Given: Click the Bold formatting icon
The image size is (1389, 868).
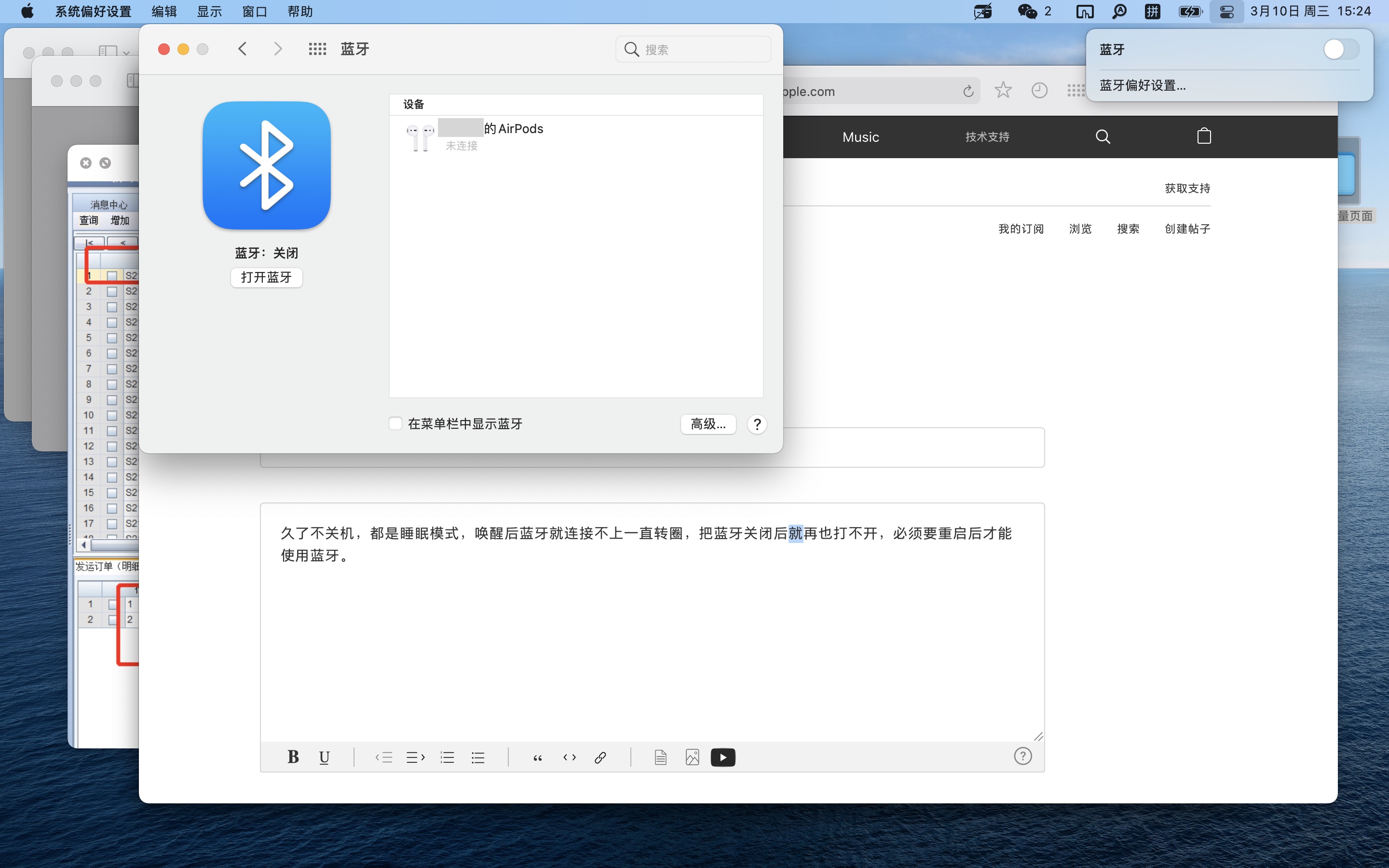Looking at the screenshot, I should pos(293,757).
